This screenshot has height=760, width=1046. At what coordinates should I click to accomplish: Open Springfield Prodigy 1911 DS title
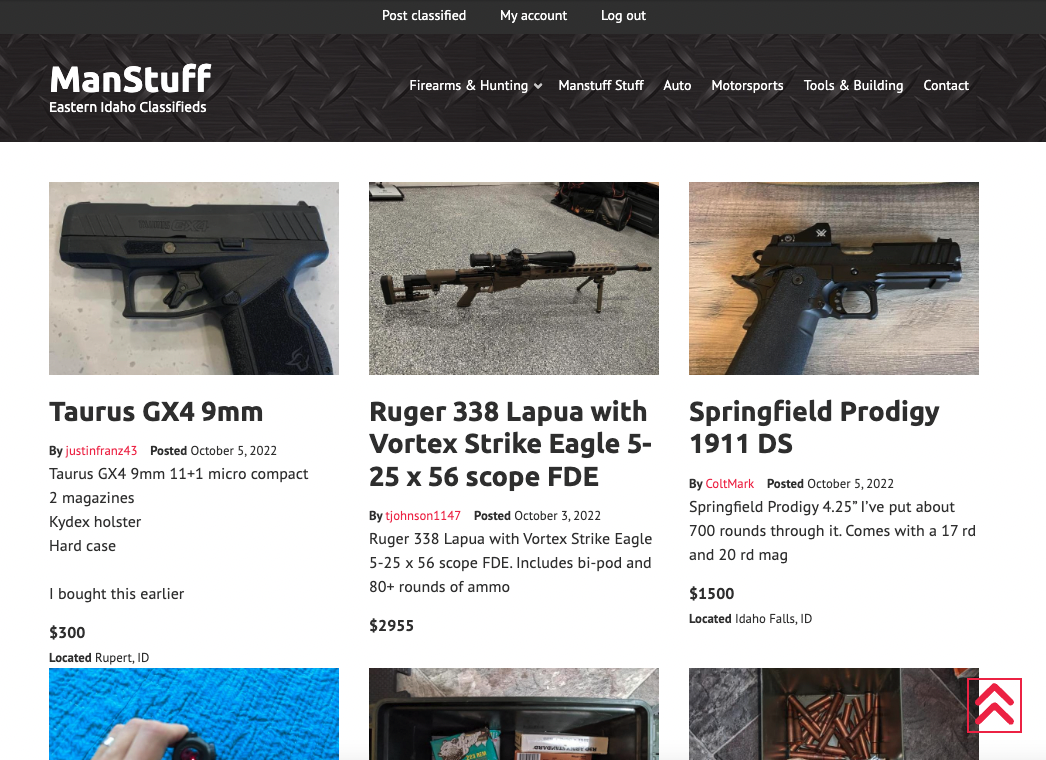click(x=814, y=428)
